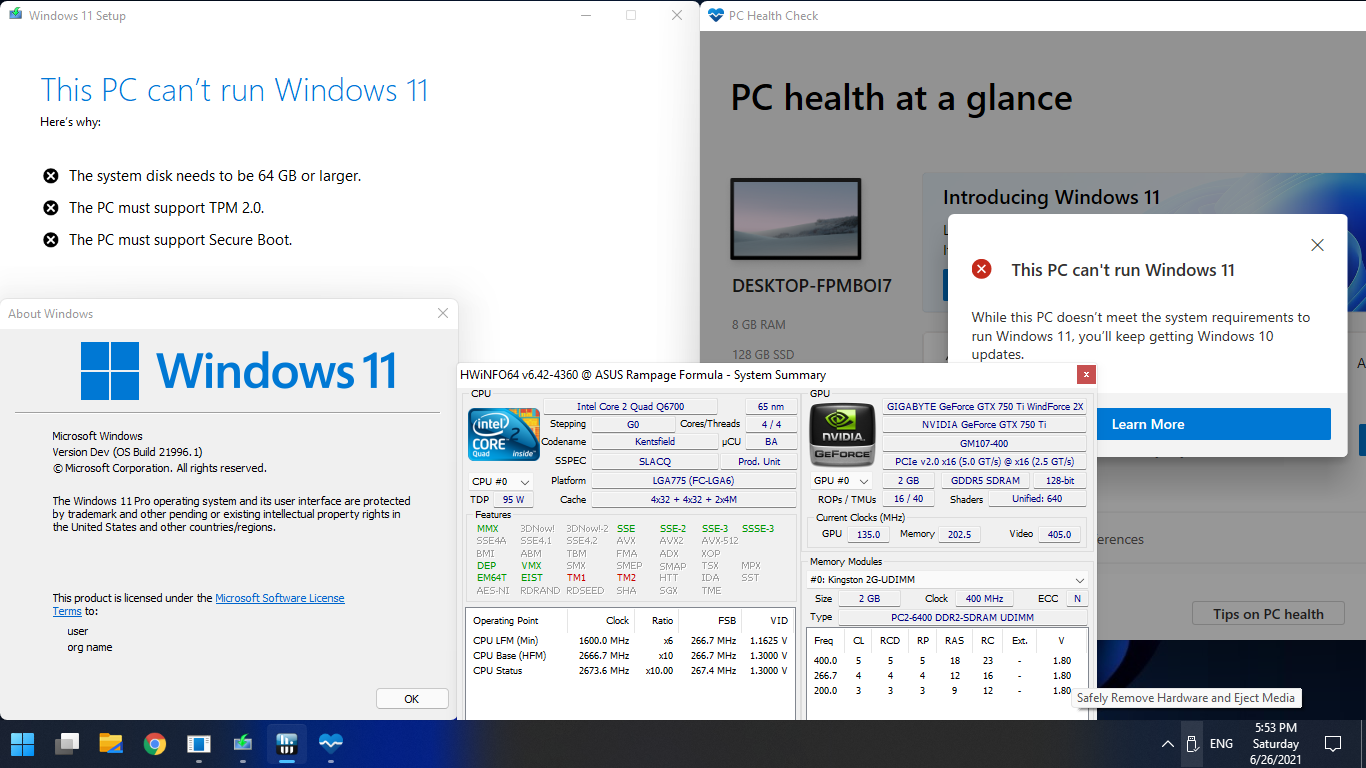
Task: Open the Start menu on the taskbar
Action: click(22, 744)
